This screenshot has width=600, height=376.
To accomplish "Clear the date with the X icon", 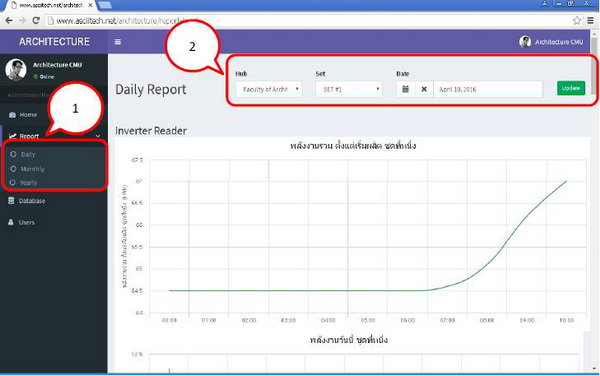I will tap(424, 89).
